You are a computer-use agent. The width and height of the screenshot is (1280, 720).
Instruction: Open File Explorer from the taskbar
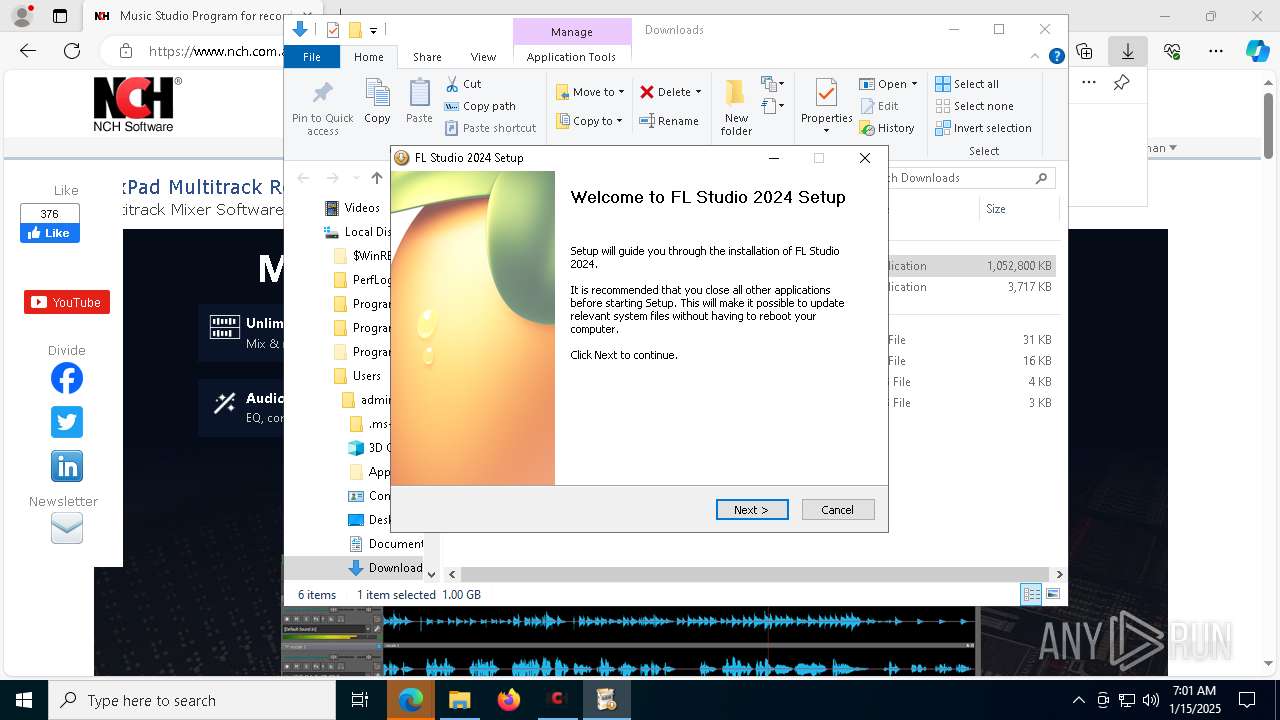[x=459, y=700]
